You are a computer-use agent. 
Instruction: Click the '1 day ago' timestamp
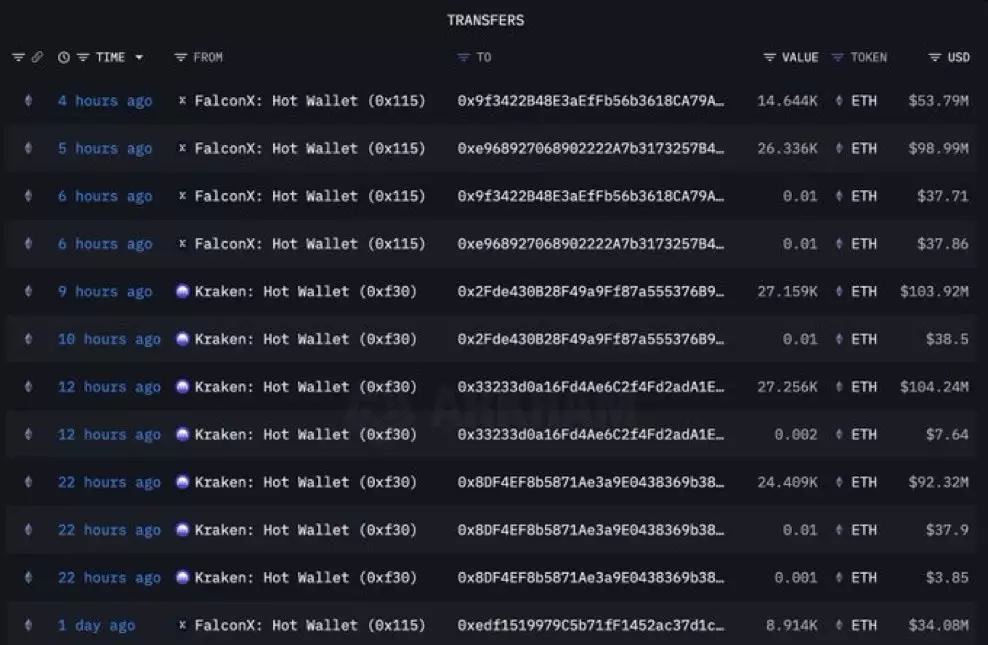(x=96, y=626)
